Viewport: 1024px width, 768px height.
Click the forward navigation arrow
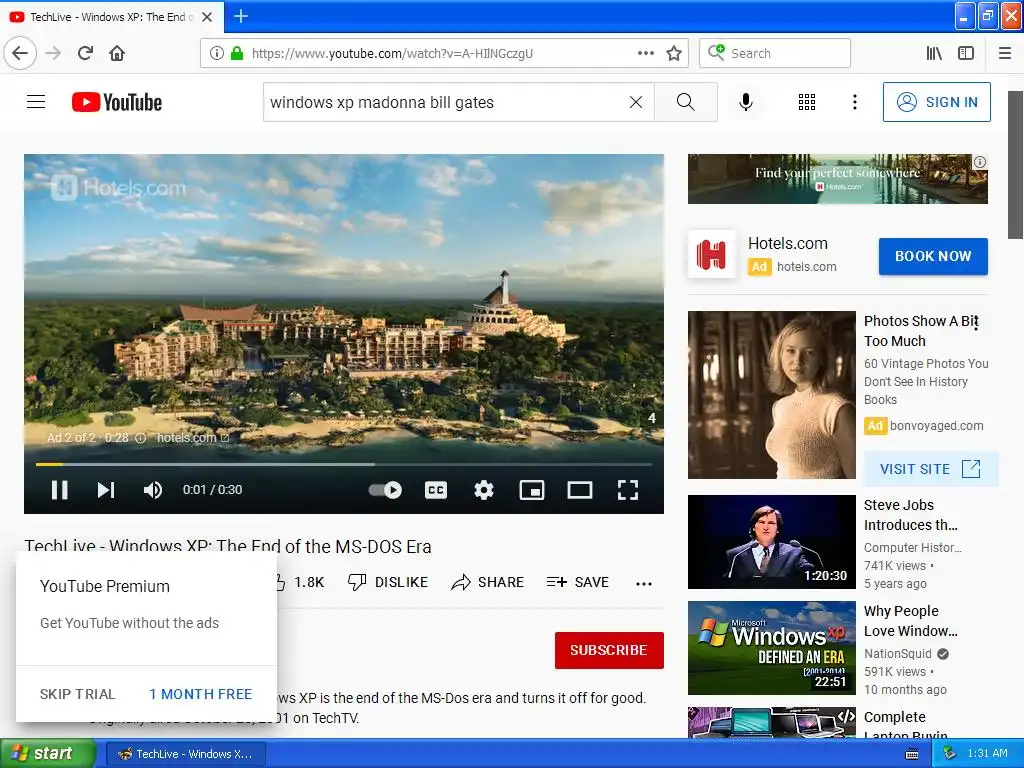[53, 53]
